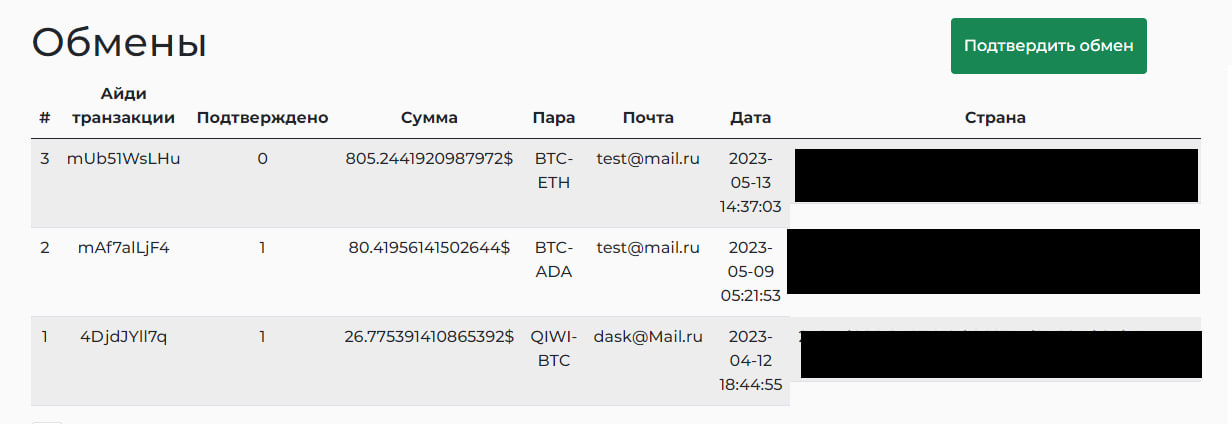
Task: Click the BTC-ETH pair cell
Action: pyautogui.click(x=553, y=170)
